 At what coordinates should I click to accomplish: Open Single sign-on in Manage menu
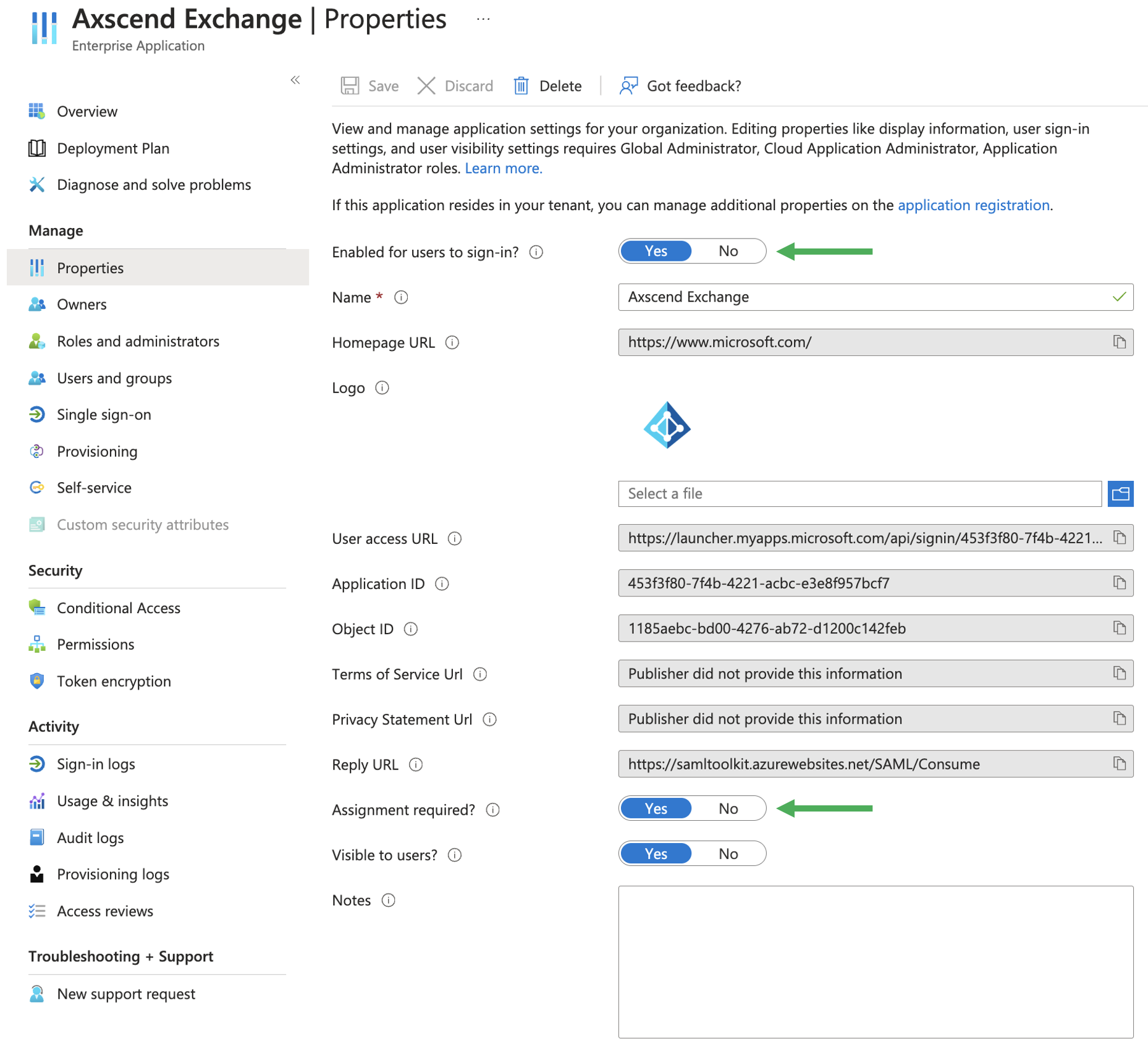click(x=104, y=414)
